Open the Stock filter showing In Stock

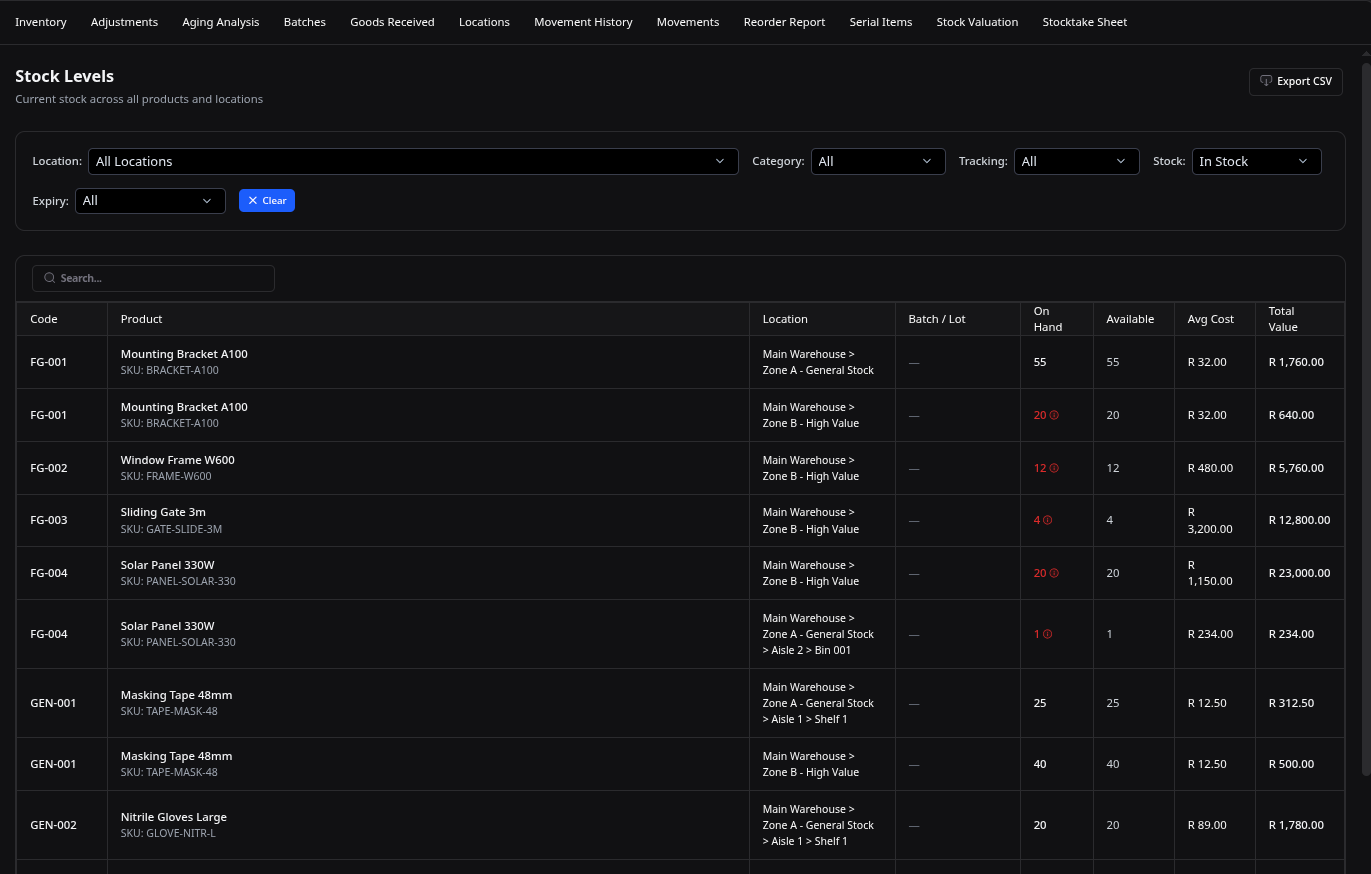1256,161
